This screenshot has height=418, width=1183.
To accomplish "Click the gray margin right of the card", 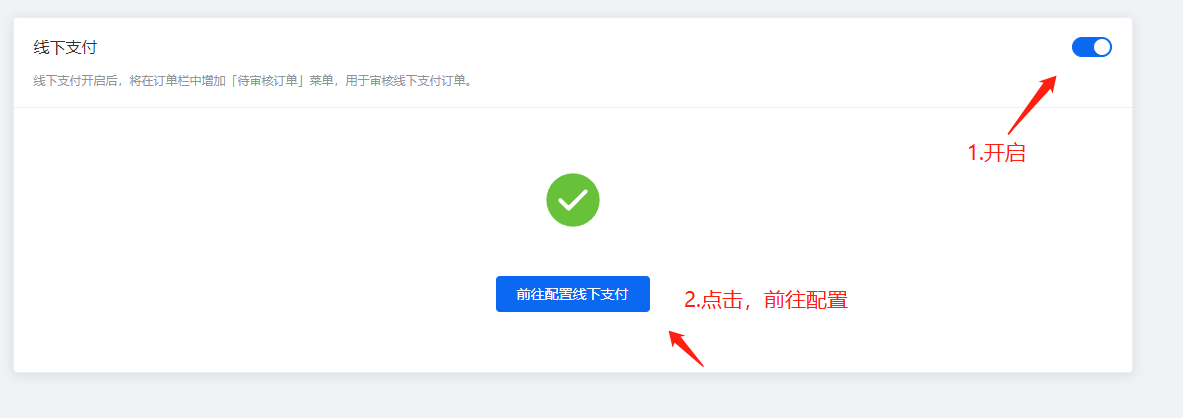I will click(1157, 196).
